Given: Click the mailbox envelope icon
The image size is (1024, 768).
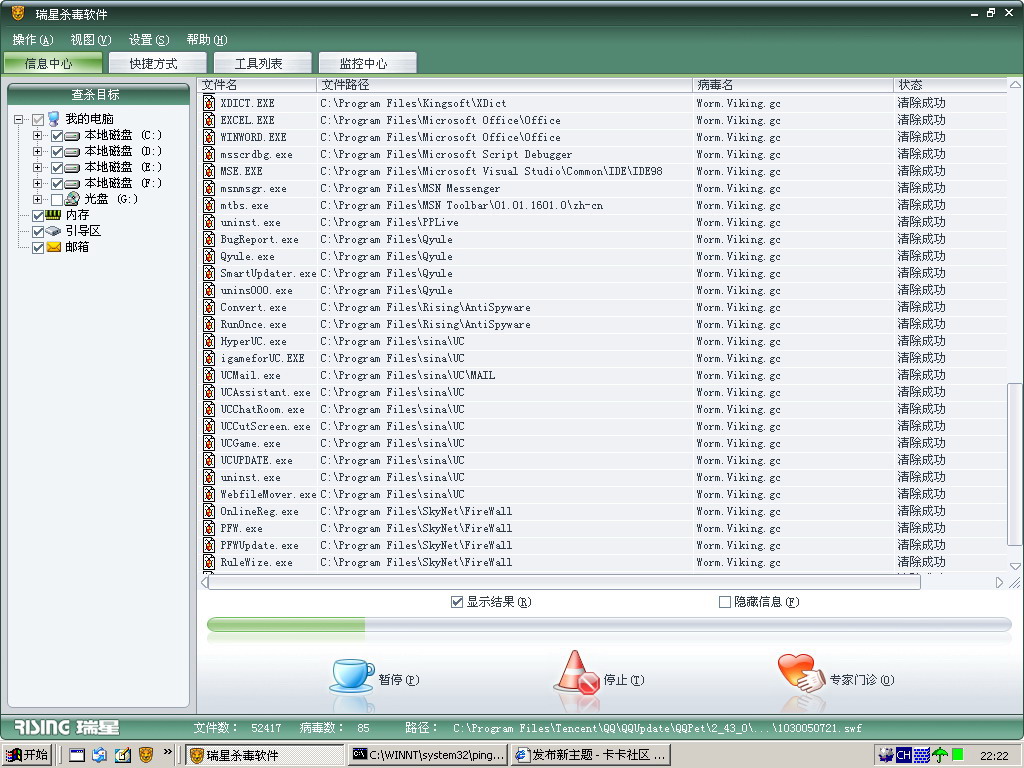Looking at the screenshot, I should pyautogui.click(x=54, y=247).
